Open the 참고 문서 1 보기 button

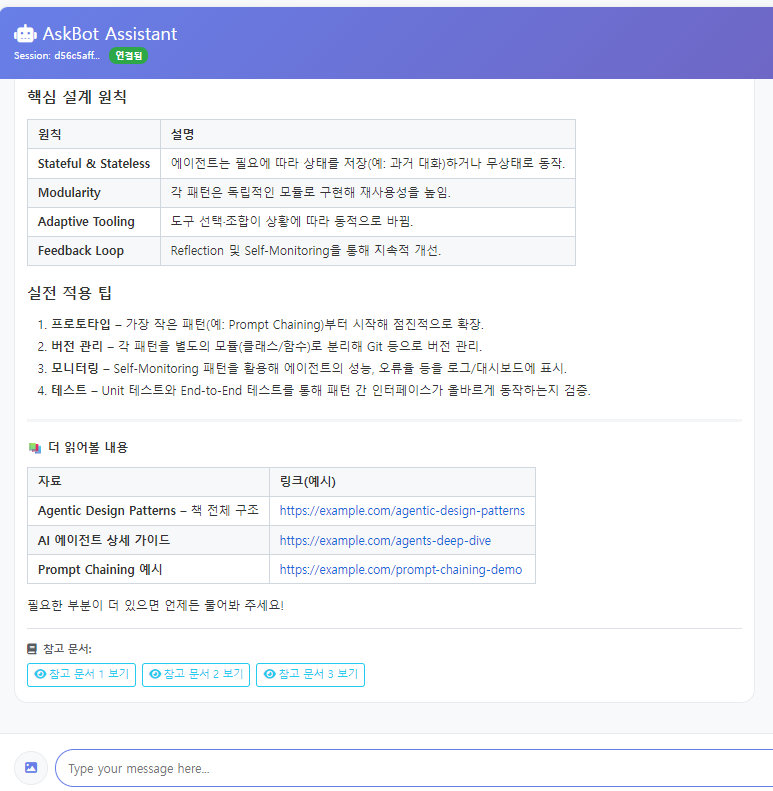(81, 675)
